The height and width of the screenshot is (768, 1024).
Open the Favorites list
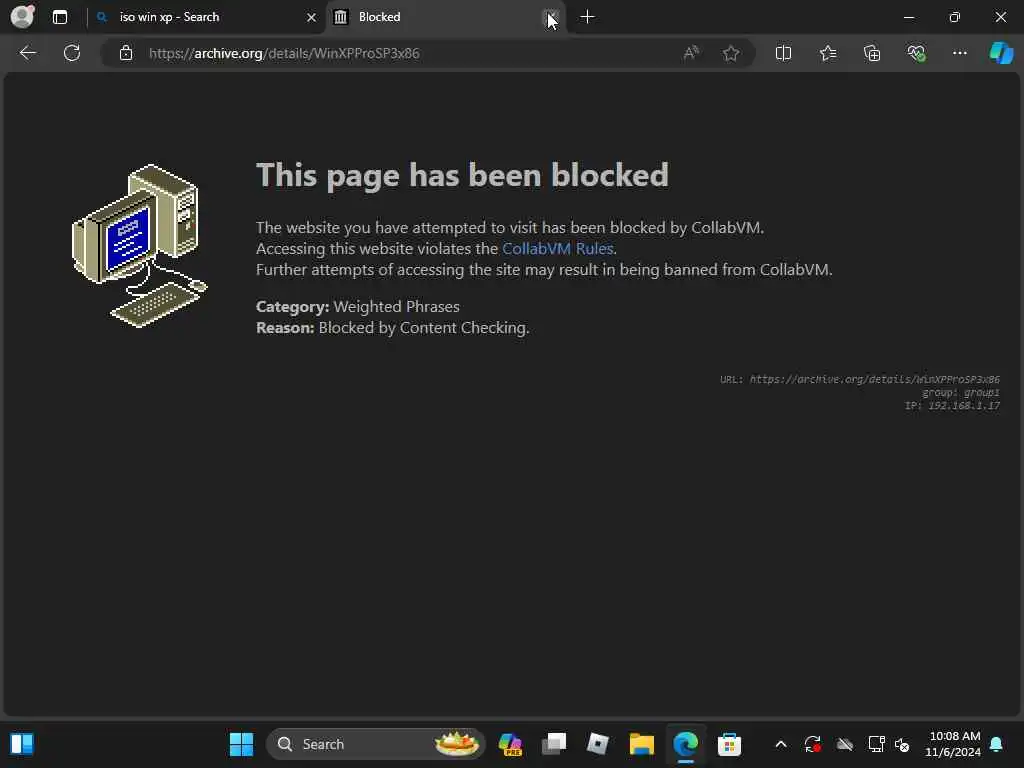click(827, 53)
